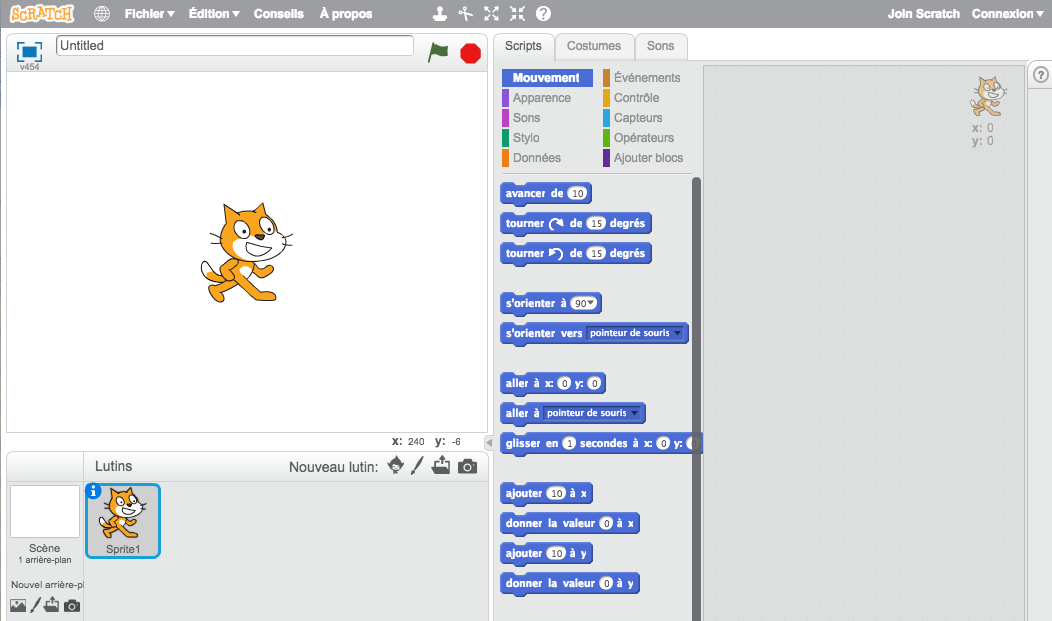Collapse the stage with the small arrow
Screen dimensions: 1052x621
click(489, 442)
